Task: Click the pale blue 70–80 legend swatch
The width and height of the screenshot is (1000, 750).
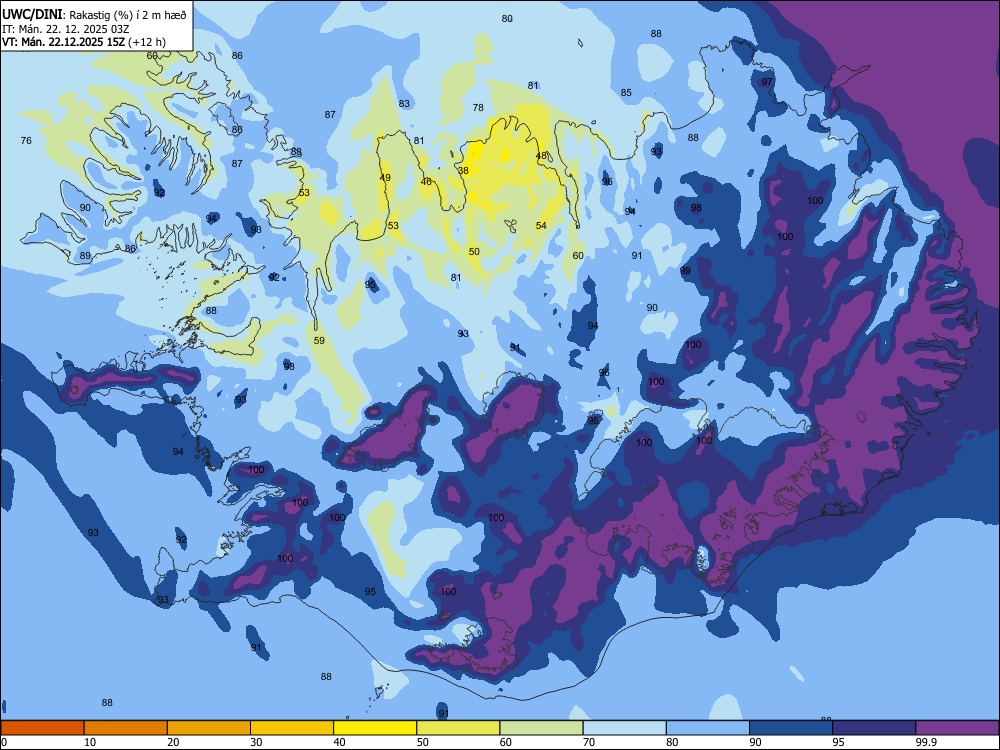Action: (x=624, y=728)
